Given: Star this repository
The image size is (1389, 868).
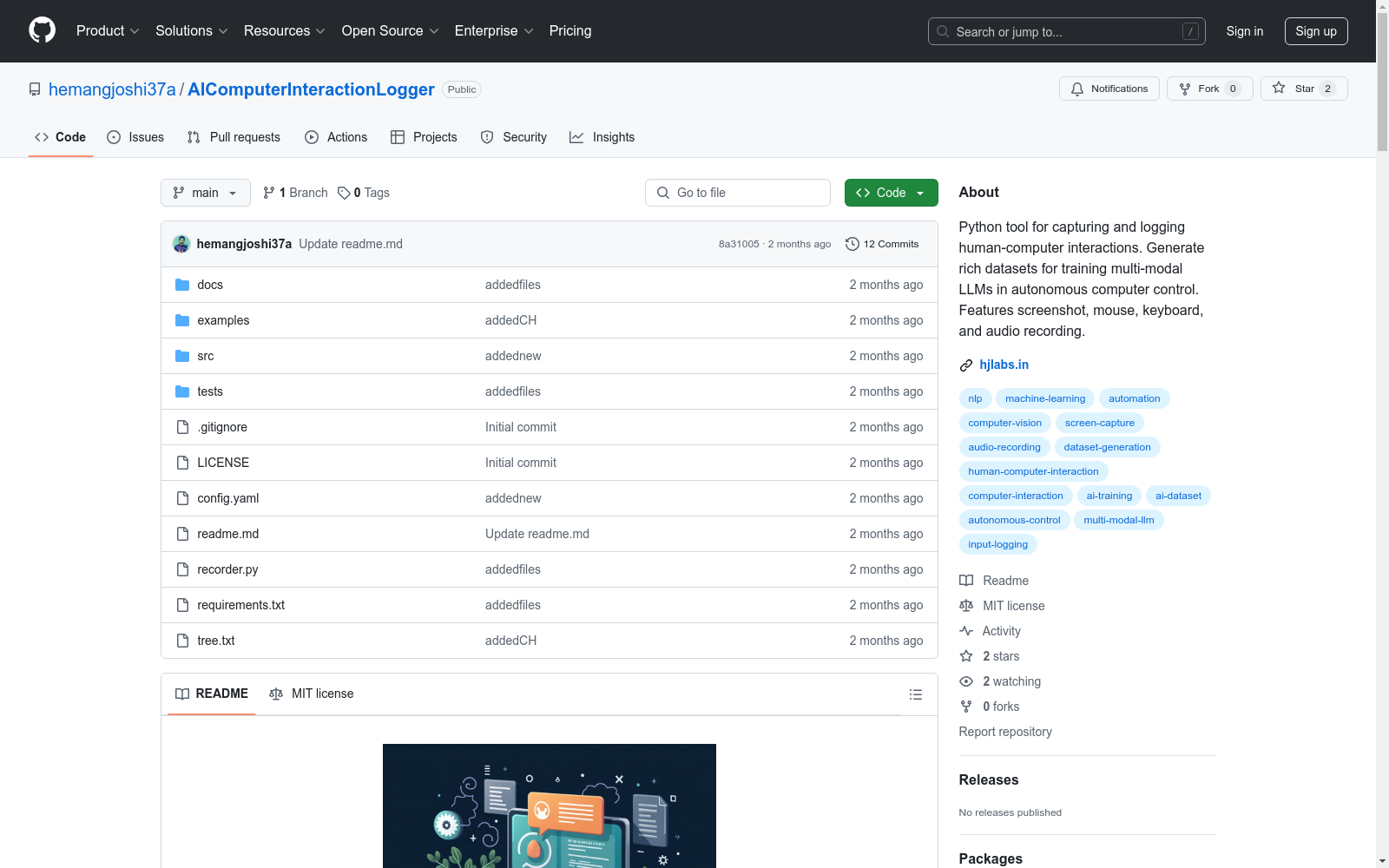Looking at the screenshot, I should pos(1304,89).
